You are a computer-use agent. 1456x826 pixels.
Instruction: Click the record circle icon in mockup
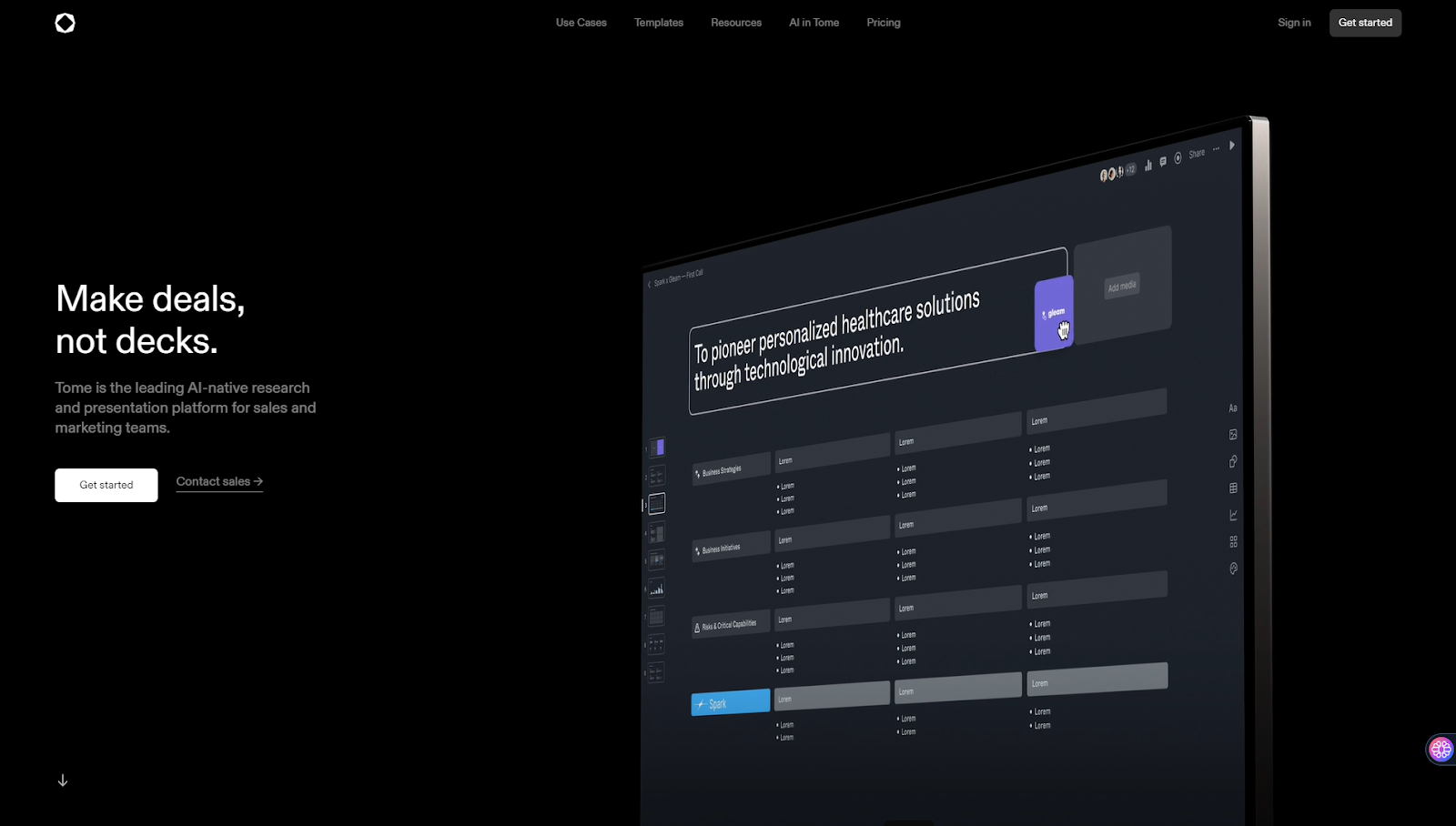1178,158
